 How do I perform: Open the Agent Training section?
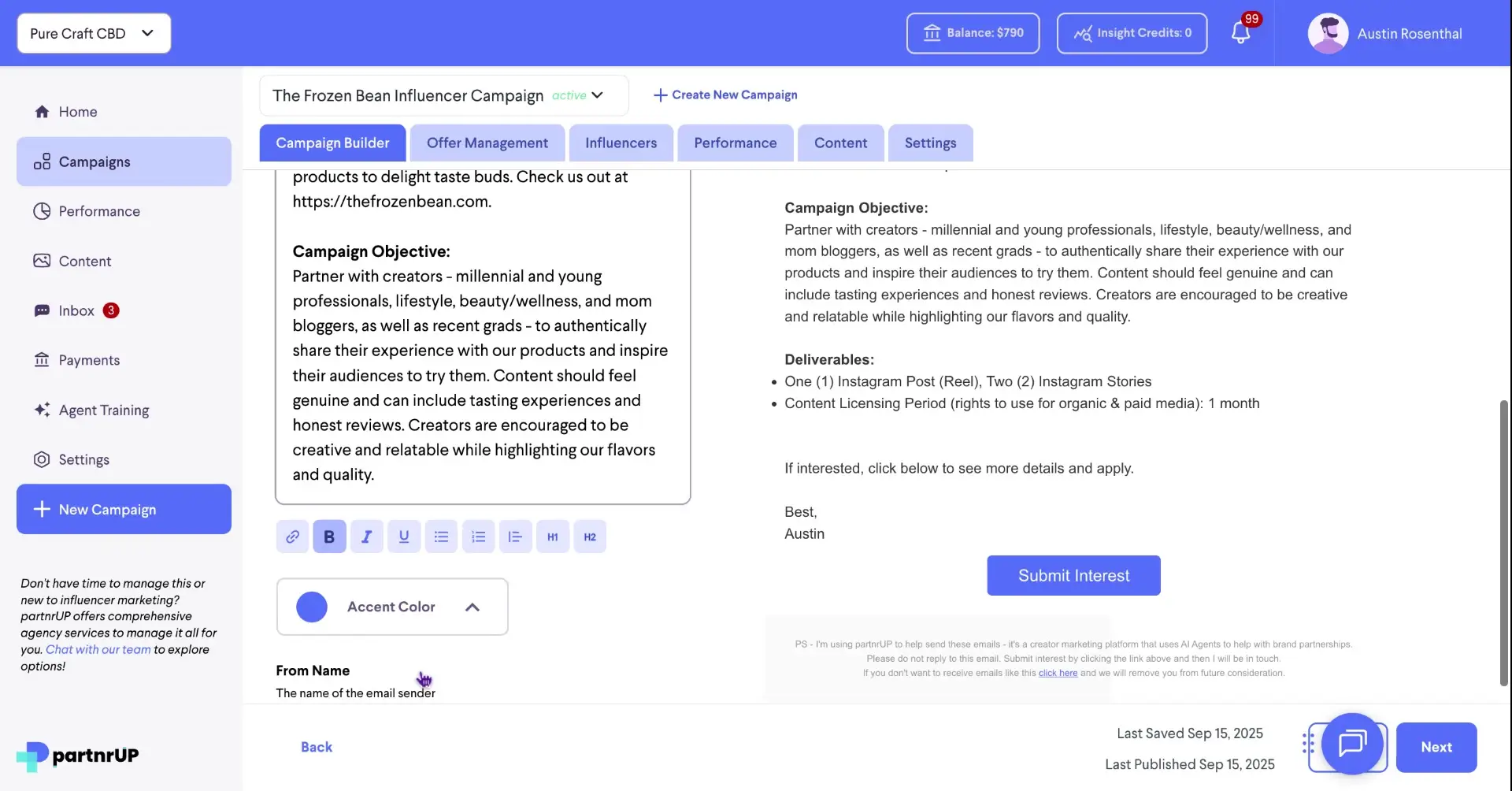(x=103, y=410)
